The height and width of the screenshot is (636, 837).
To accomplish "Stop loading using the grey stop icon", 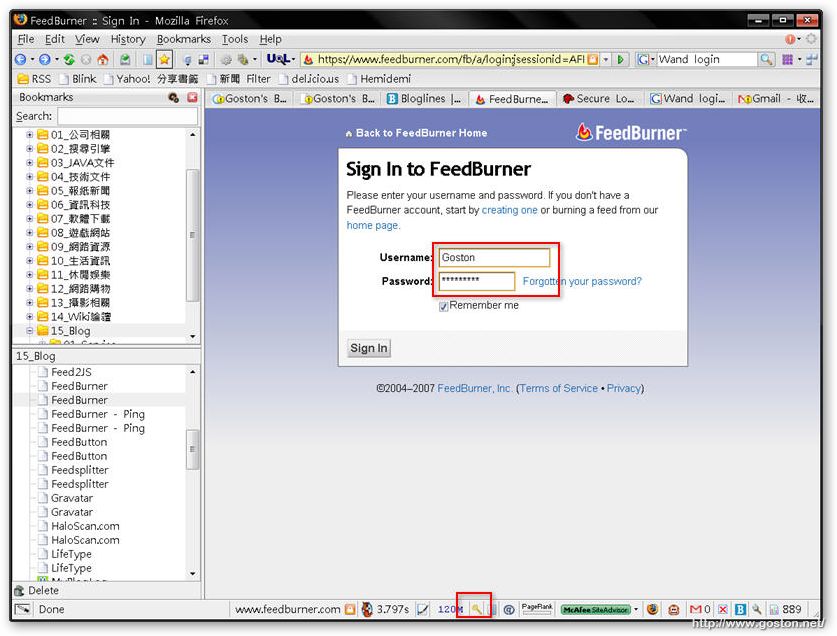I will coord(85,59).
